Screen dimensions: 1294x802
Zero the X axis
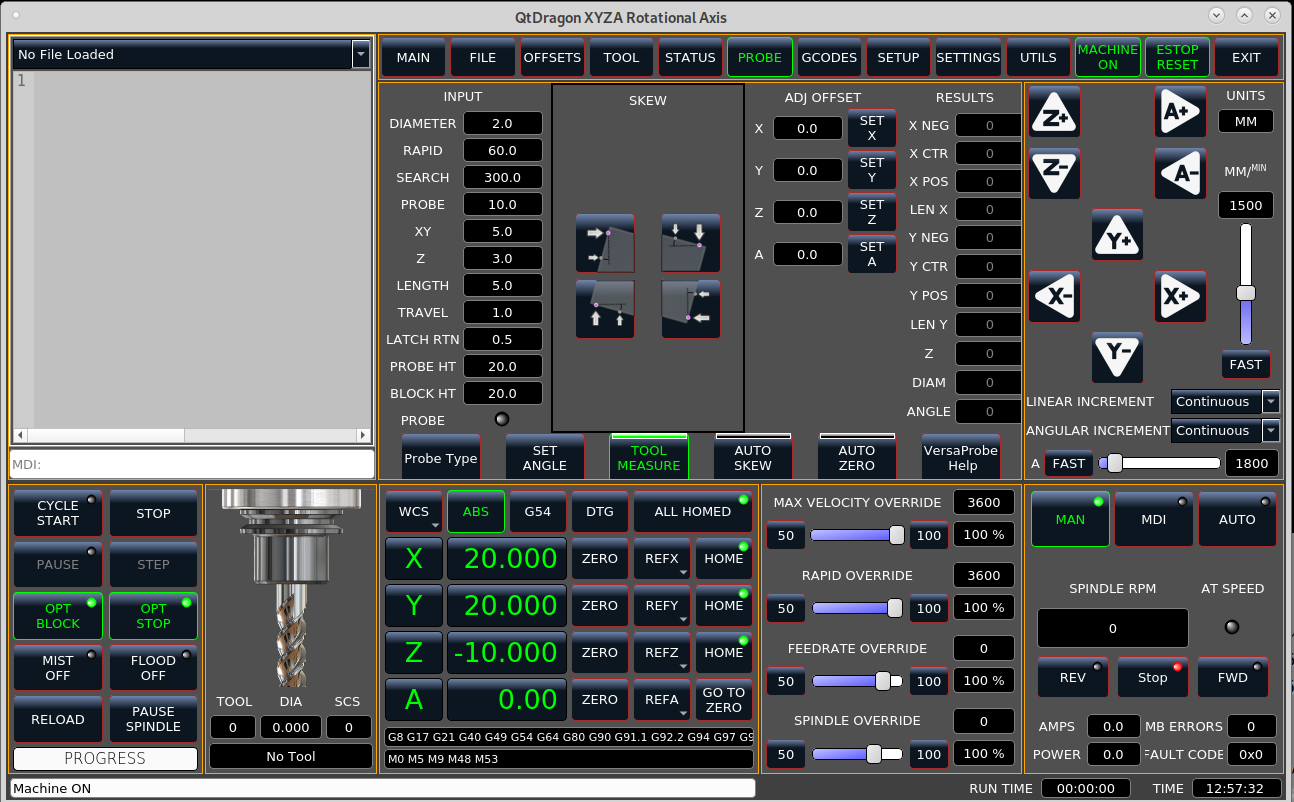599,559
